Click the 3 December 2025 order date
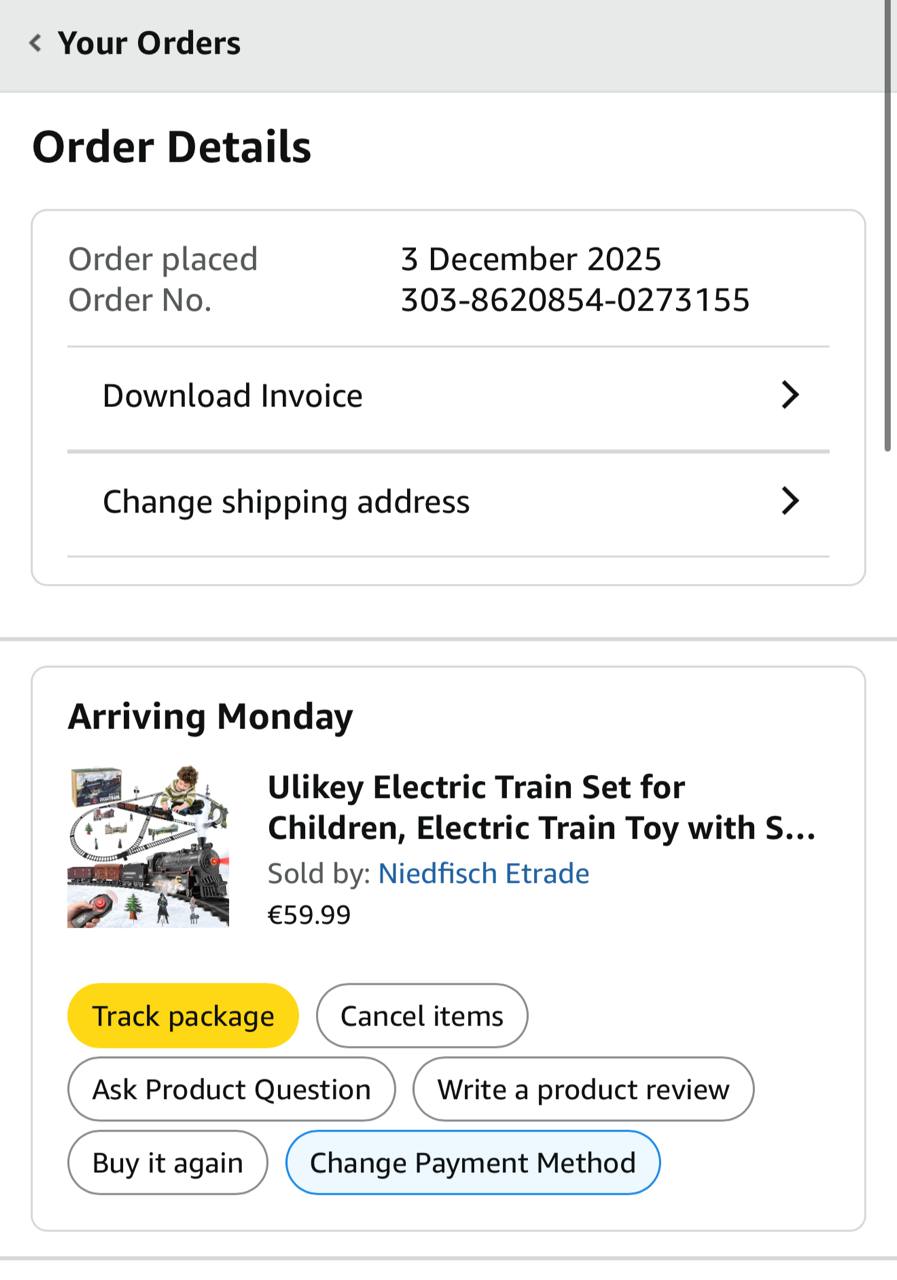This screenshot has width=897, height=1280. pos(531,259)
